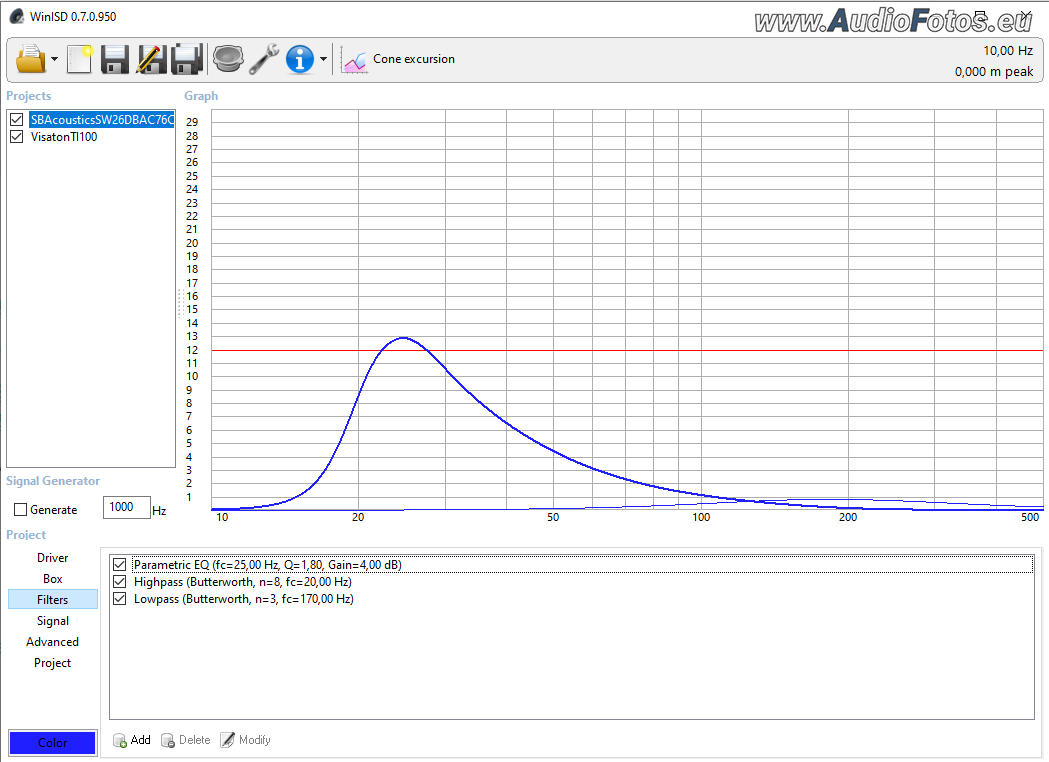The width and height of the screenshot is (1049, 762).
Task: Open options with the wrench icon
Action: (264, 60)
